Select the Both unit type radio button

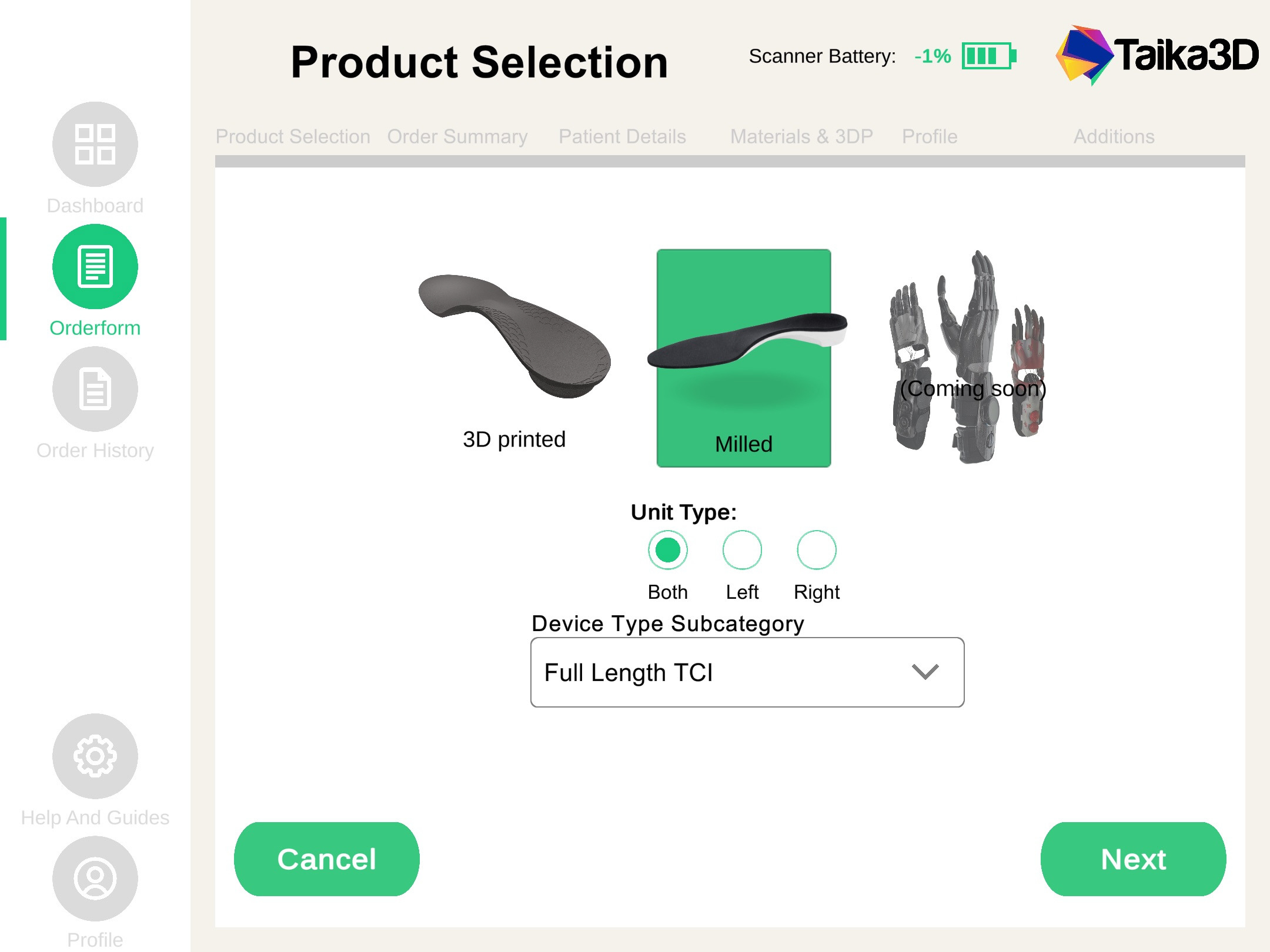(668, 550)
